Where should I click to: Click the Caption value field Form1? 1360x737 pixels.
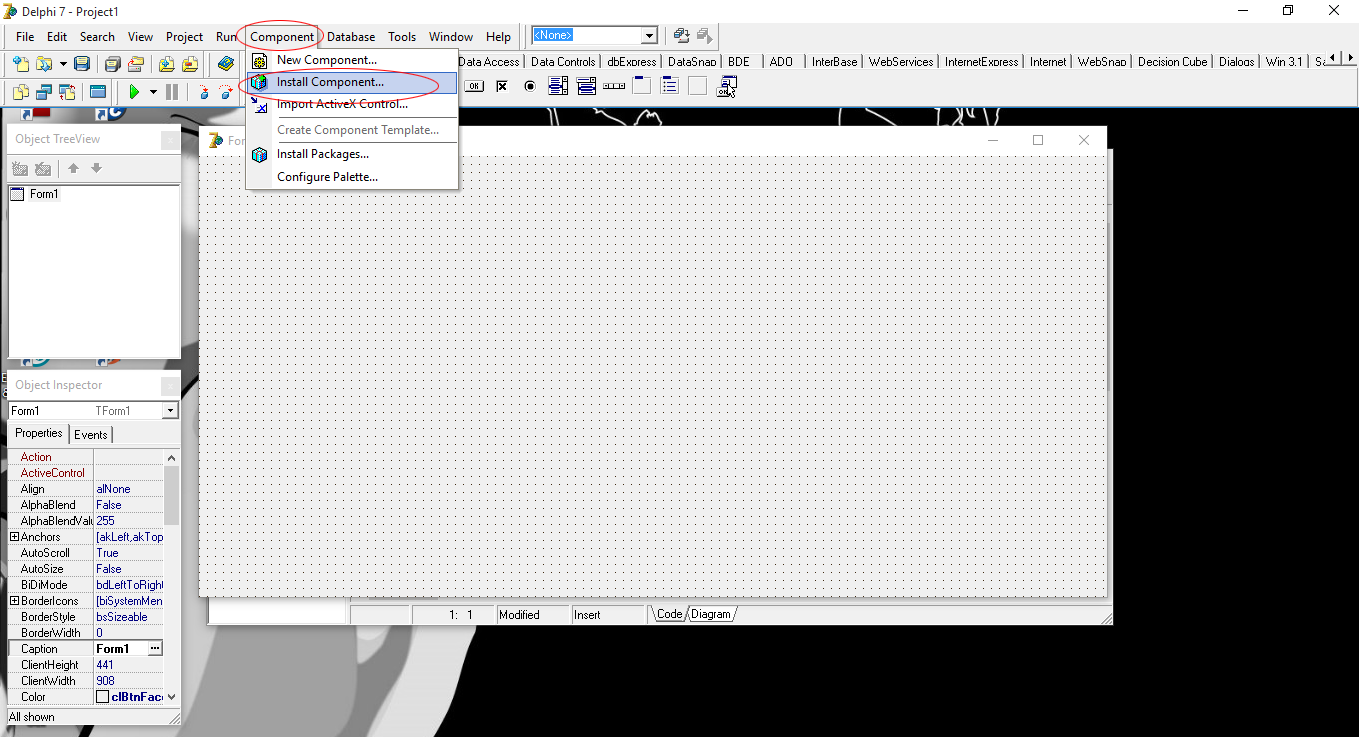121,649
